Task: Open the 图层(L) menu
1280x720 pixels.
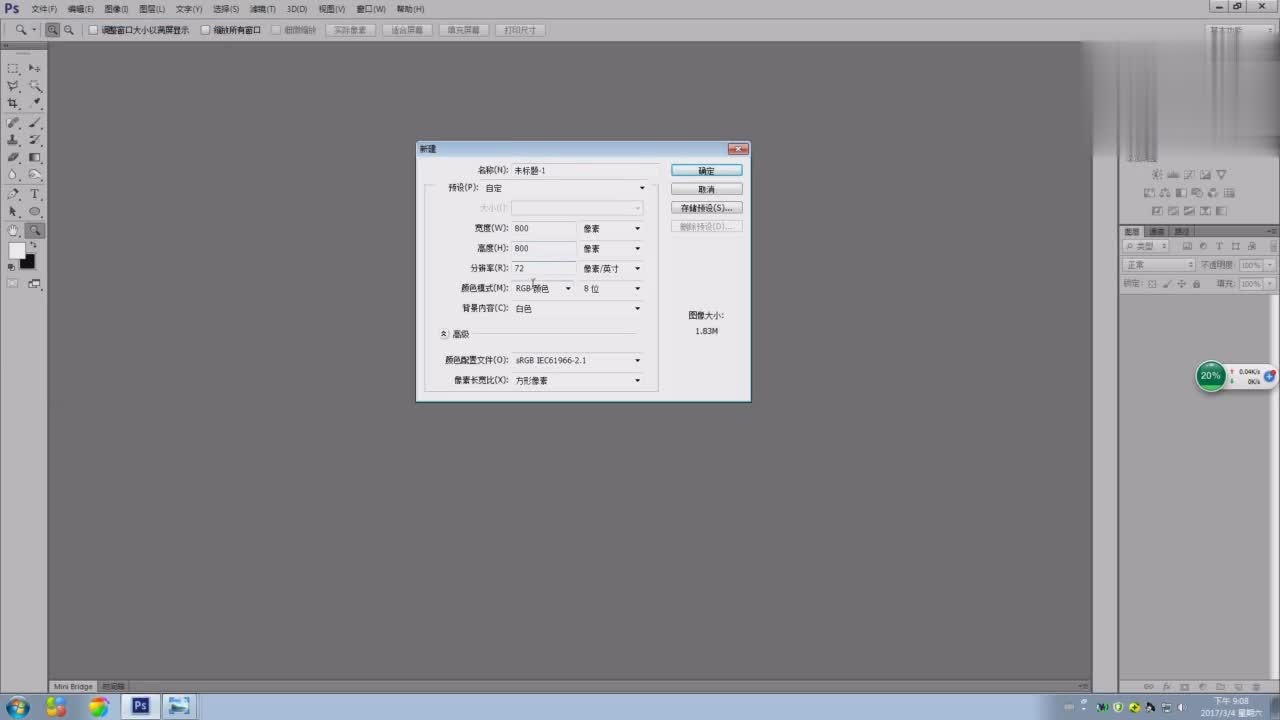Action: tap(152, 9)
